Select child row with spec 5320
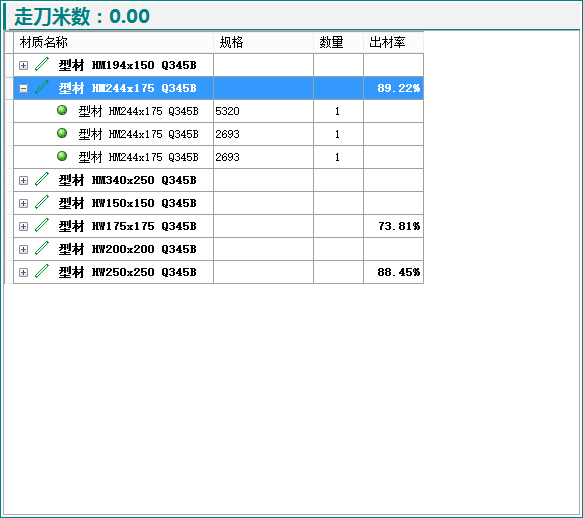 tap(219, 111)
